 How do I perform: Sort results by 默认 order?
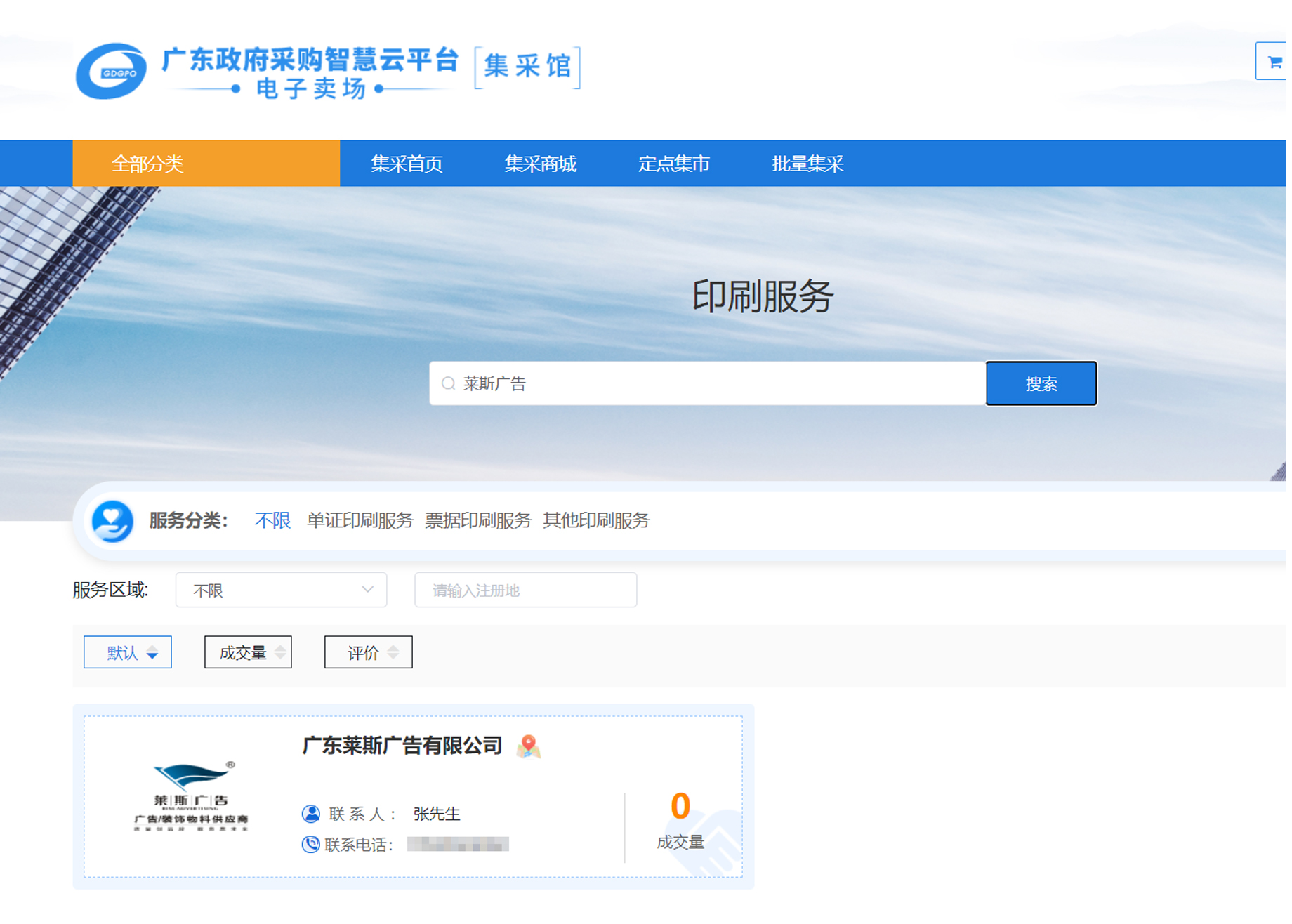point(128,652)
